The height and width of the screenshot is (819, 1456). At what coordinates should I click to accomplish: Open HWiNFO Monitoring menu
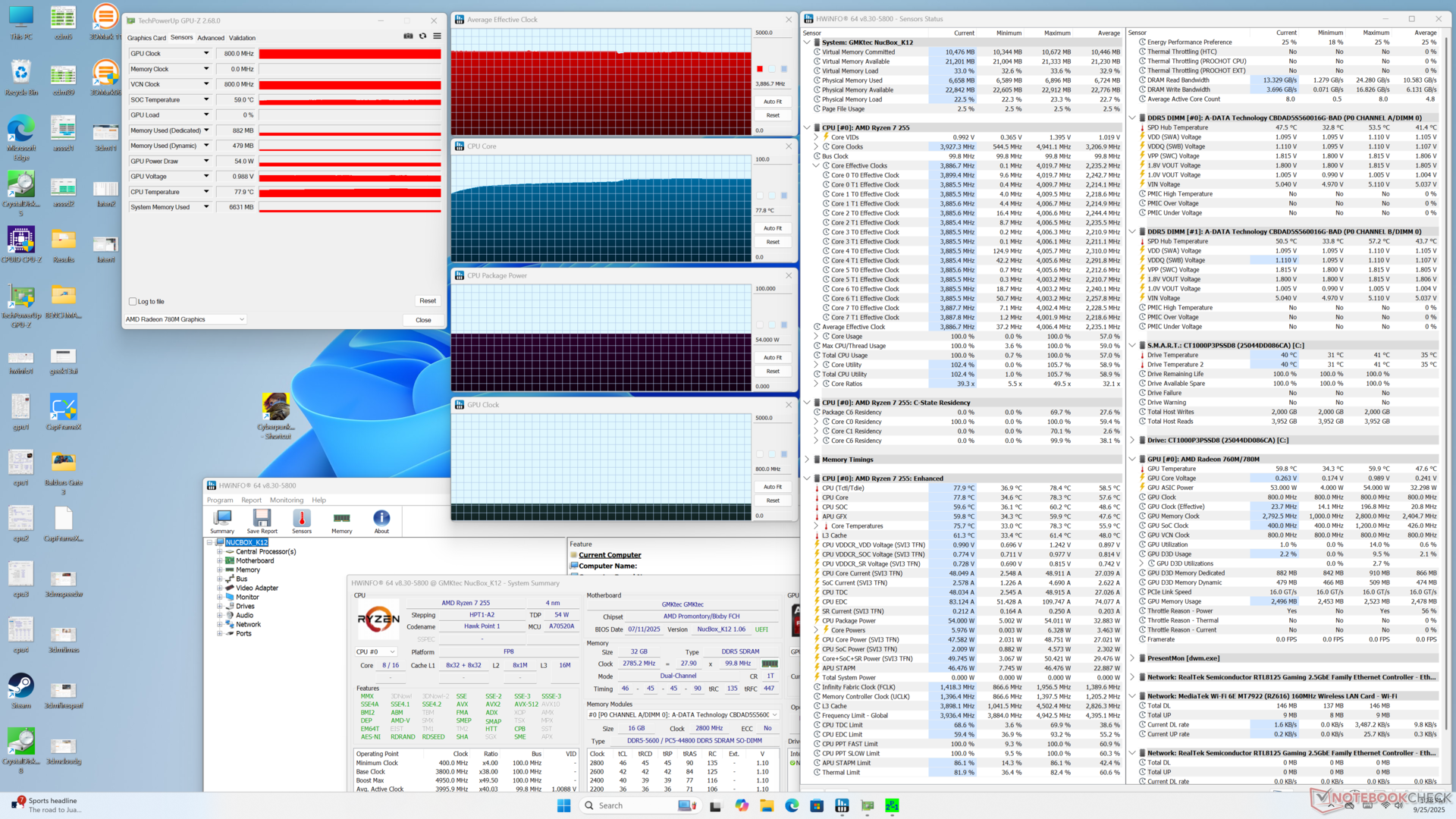pyautogui.click(x=286, y=500)
